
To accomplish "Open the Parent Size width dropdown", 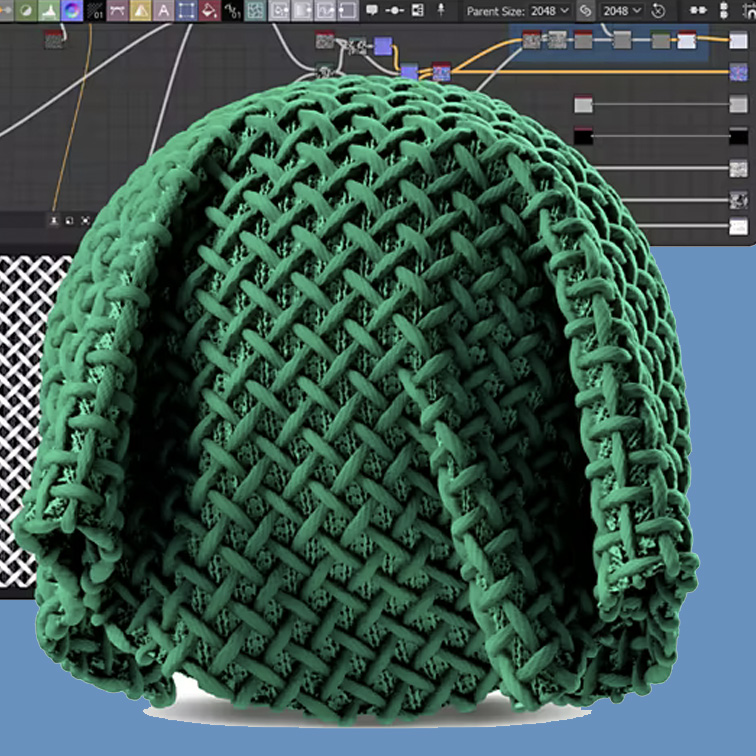I will [x=548, y=11].
